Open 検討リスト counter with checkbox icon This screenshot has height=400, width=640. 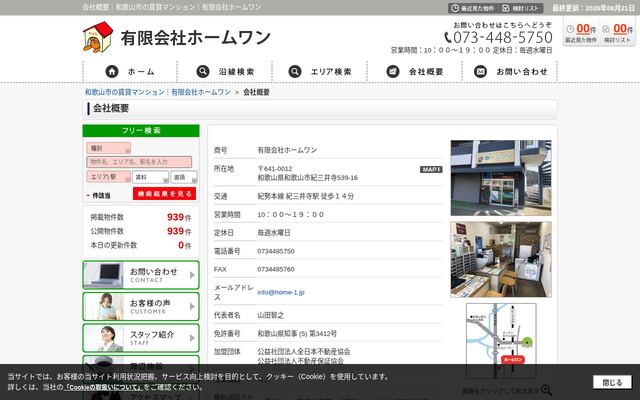click(x=617, y=33)
